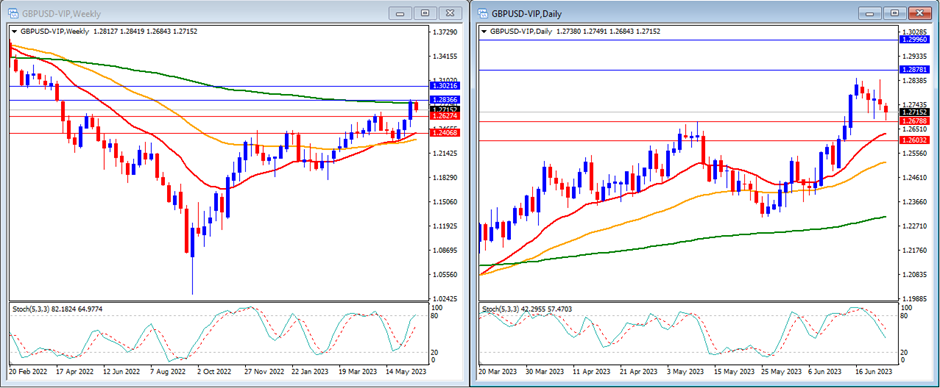Screen dimensions: 940x388
Task: Click the black 1.27152 label on Weekly chart
Action: [444, 109]
